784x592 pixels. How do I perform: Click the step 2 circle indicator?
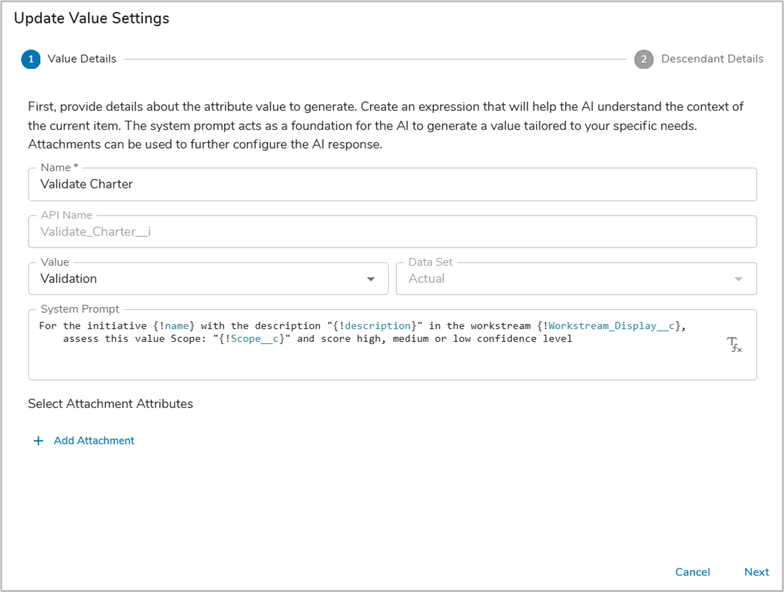[644, 59]
